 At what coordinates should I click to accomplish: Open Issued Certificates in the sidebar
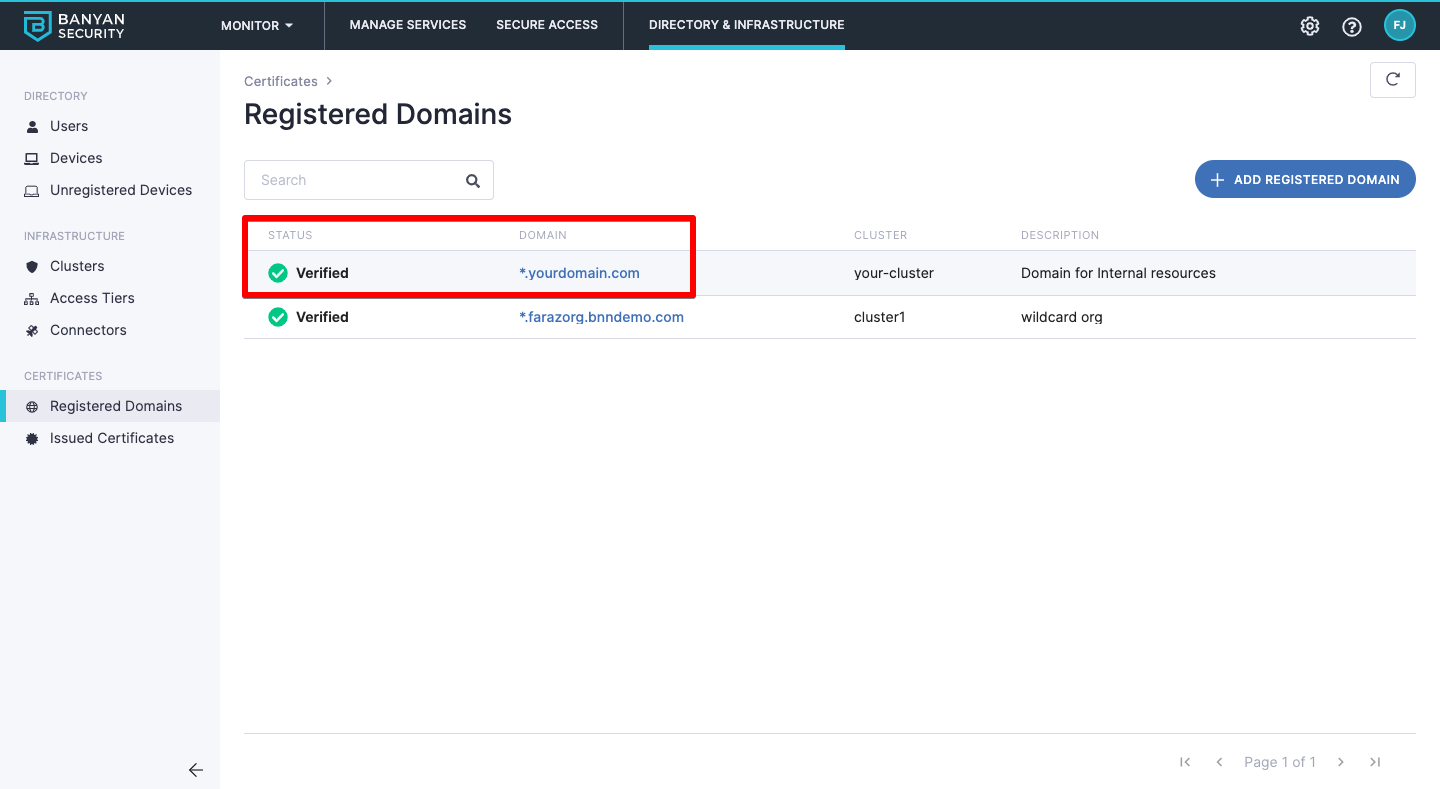pos(112,438)
